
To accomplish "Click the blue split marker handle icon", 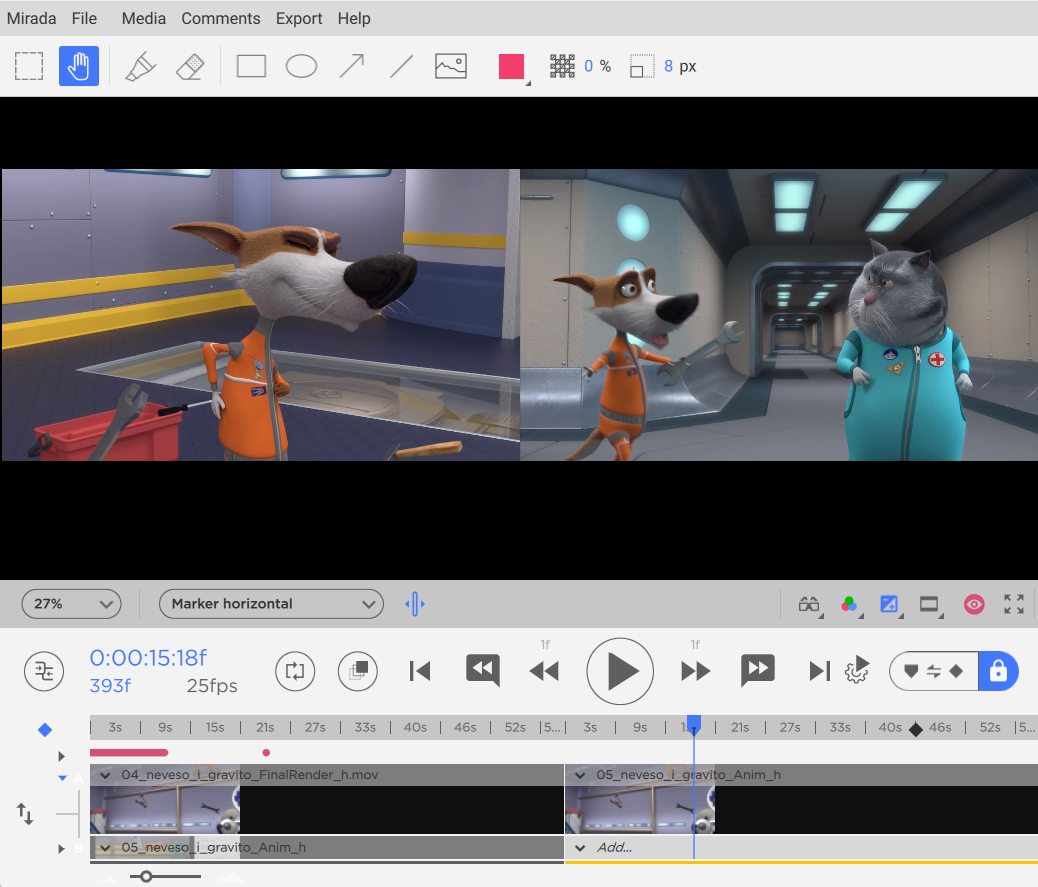I will [414, 604].
